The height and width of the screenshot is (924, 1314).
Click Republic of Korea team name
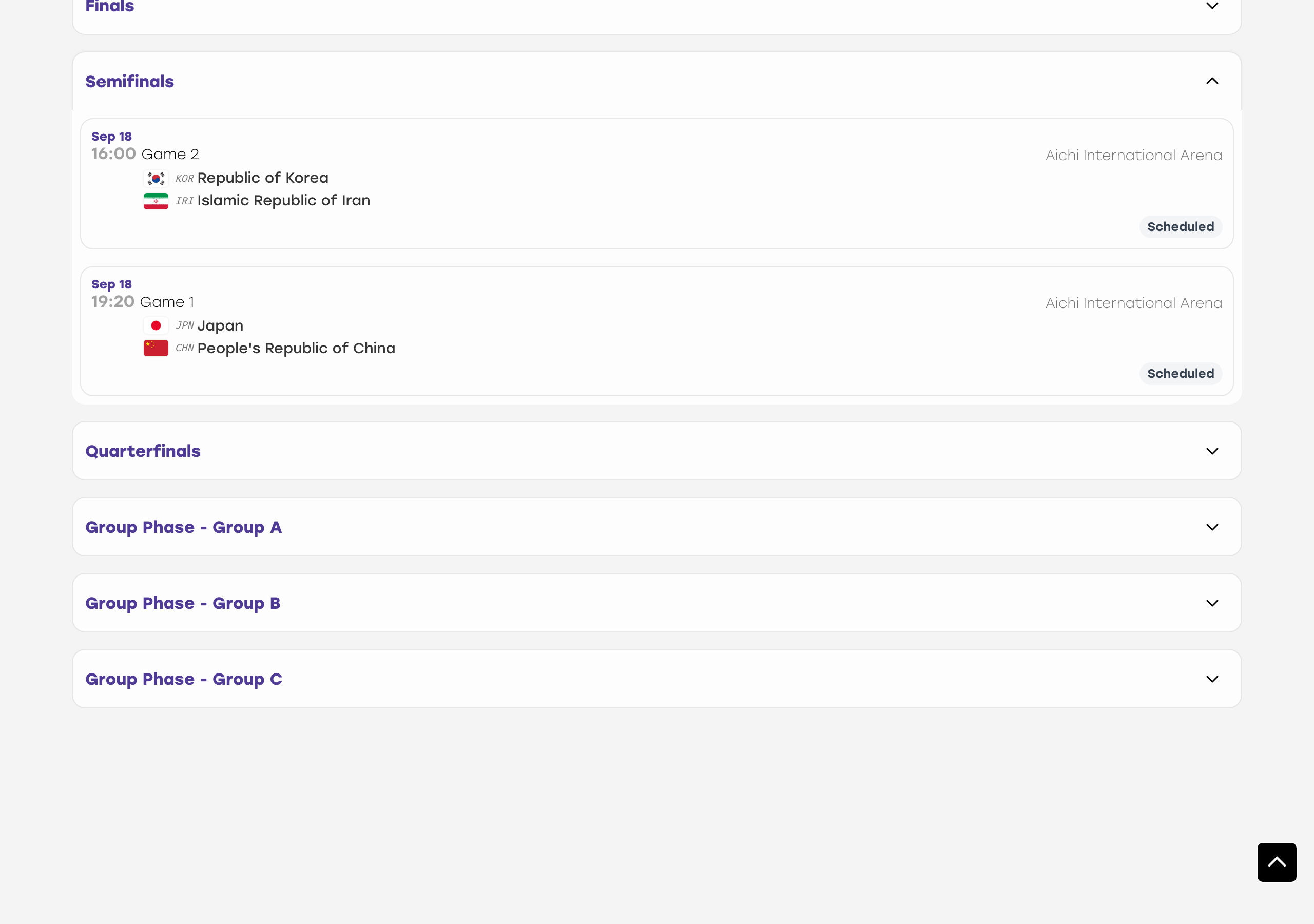263,178
